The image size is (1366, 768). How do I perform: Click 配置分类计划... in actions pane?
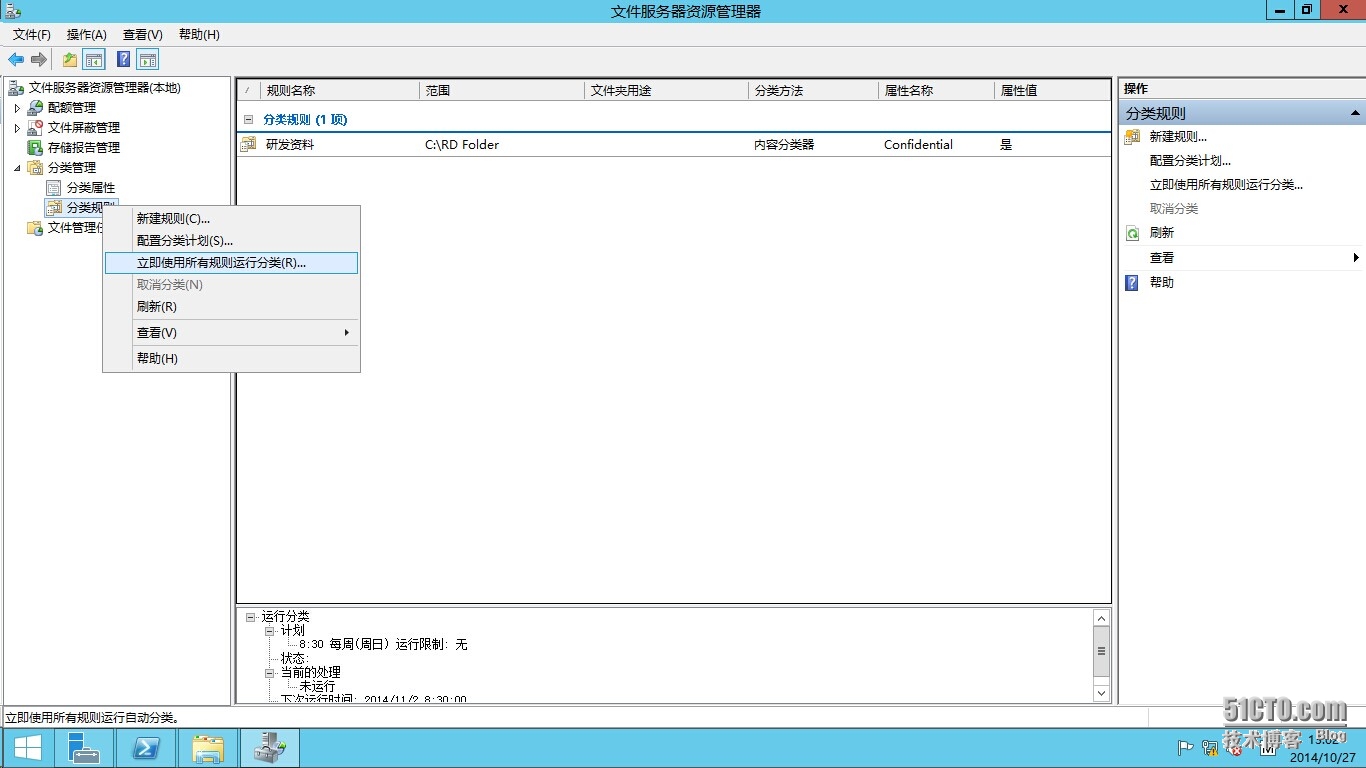click(x=1190, y=161)
